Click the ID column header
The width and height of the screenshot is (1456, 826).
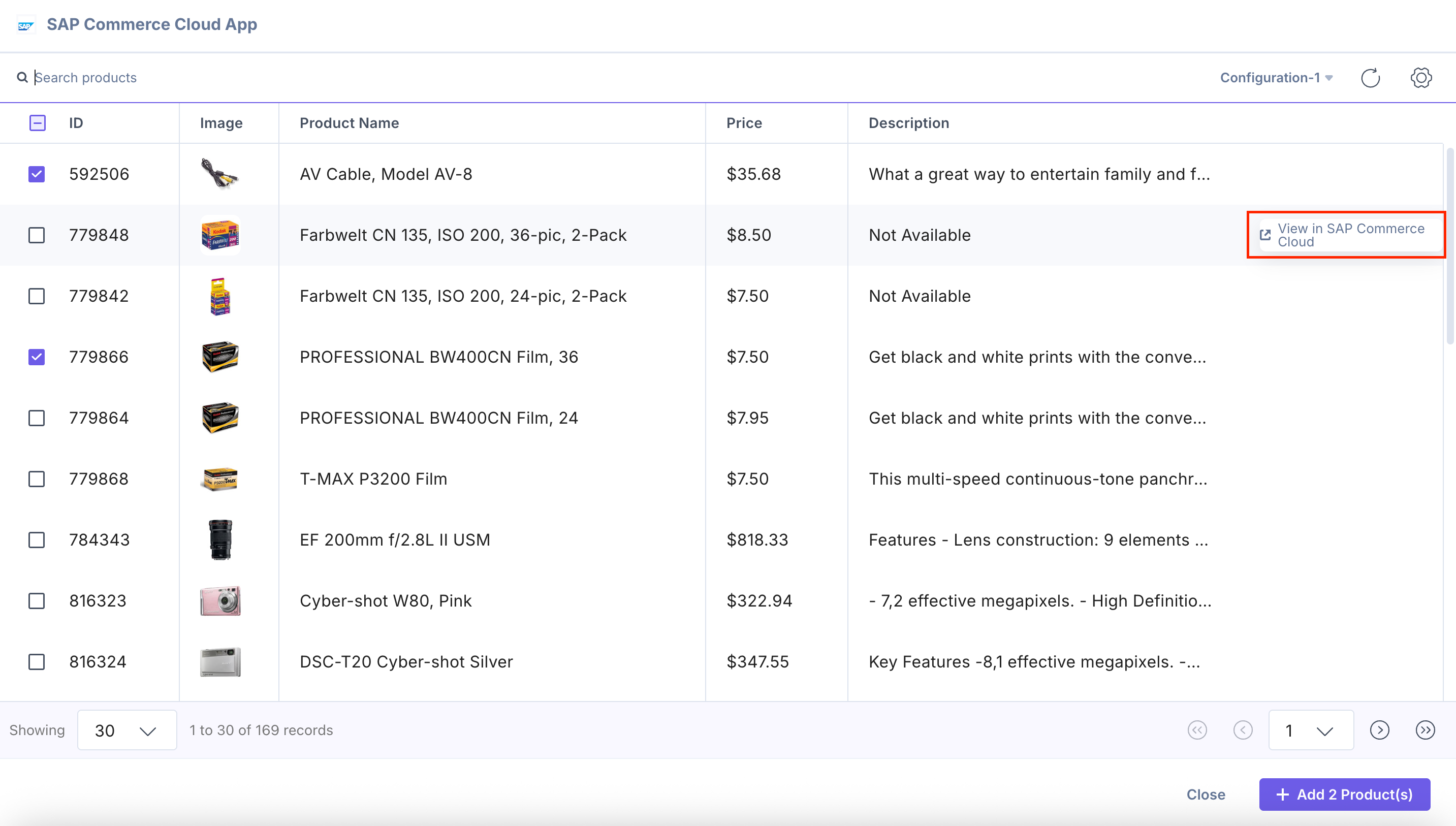(76, 123)
